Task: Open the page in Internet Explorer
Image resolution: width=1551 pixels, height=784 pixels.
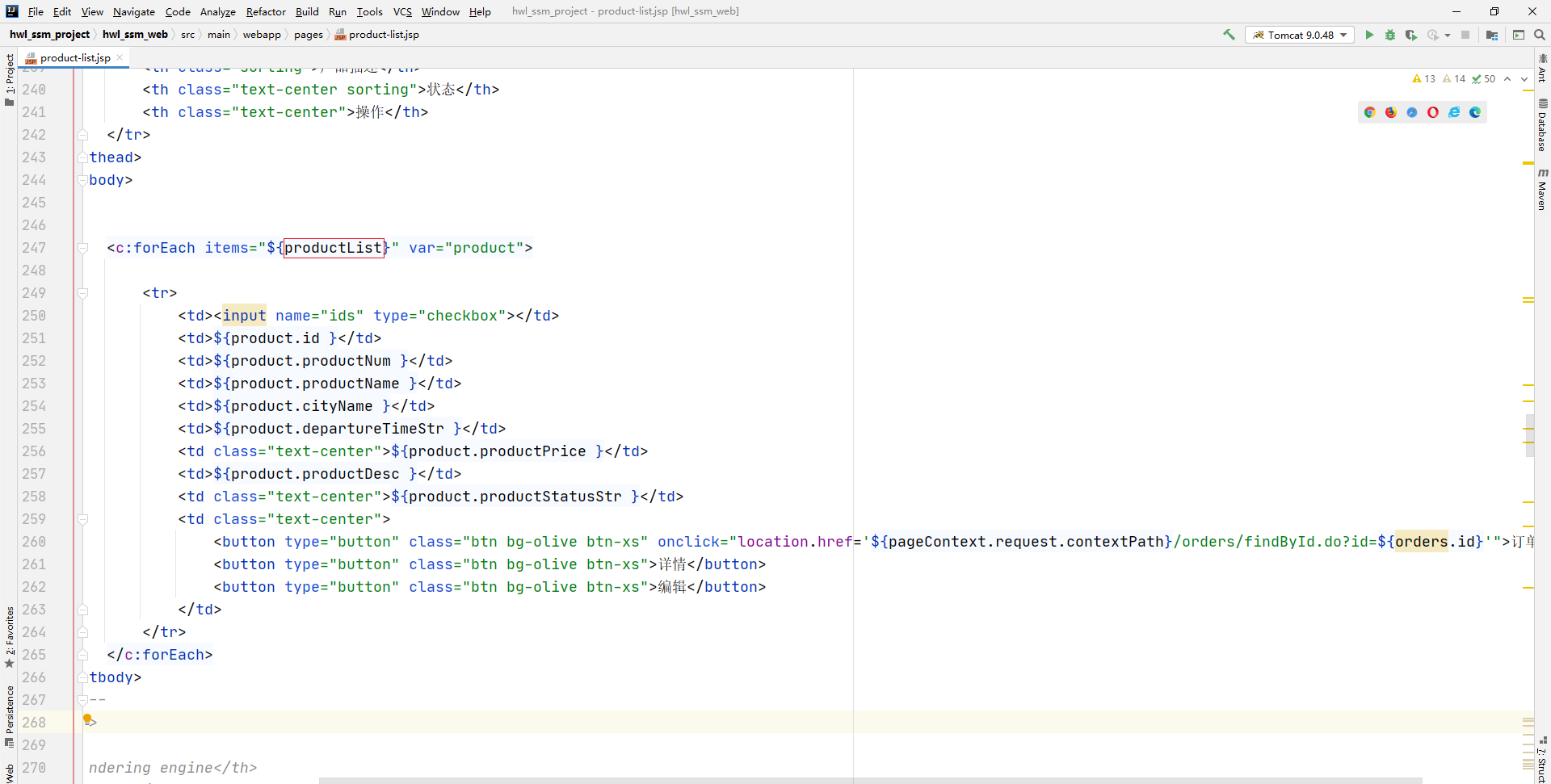Action: click(x=1454, y=112)
